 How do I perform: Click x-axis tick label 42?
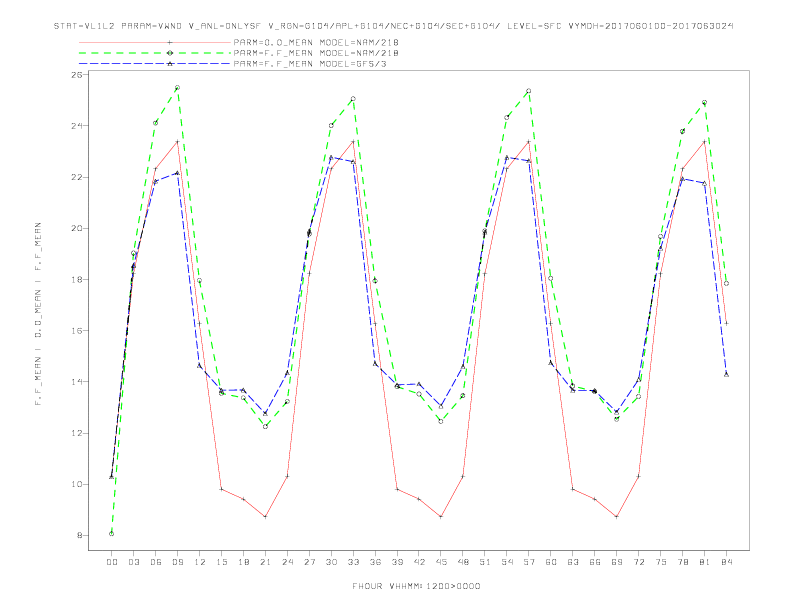pyautogui.click(x=419, y=562)
